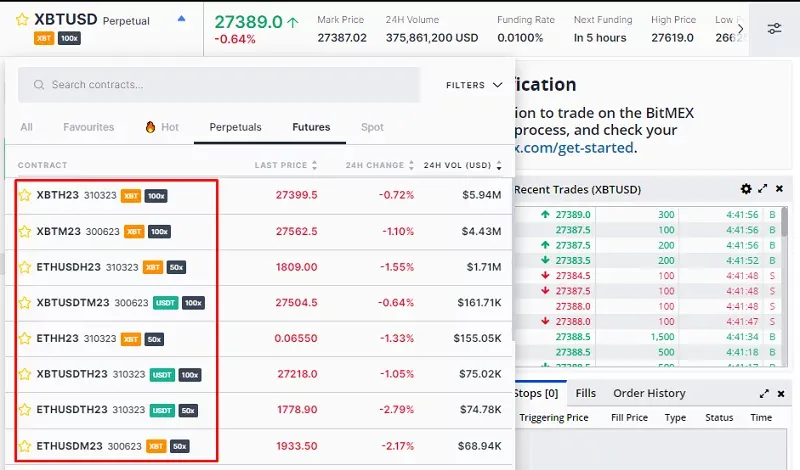
Task: Show more ticker stats with right chevron
Action: click(x=740, y=29)
